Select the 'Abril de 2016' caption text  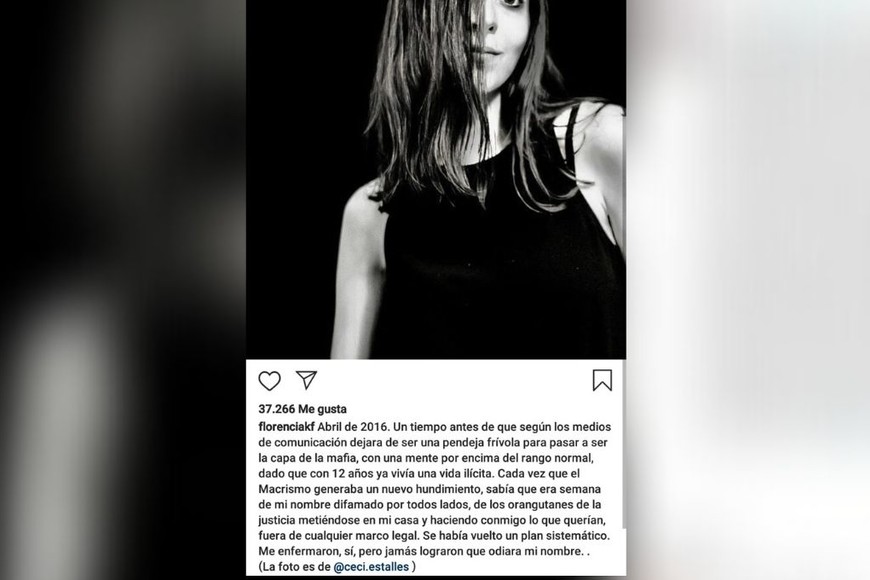pos(354,427)
